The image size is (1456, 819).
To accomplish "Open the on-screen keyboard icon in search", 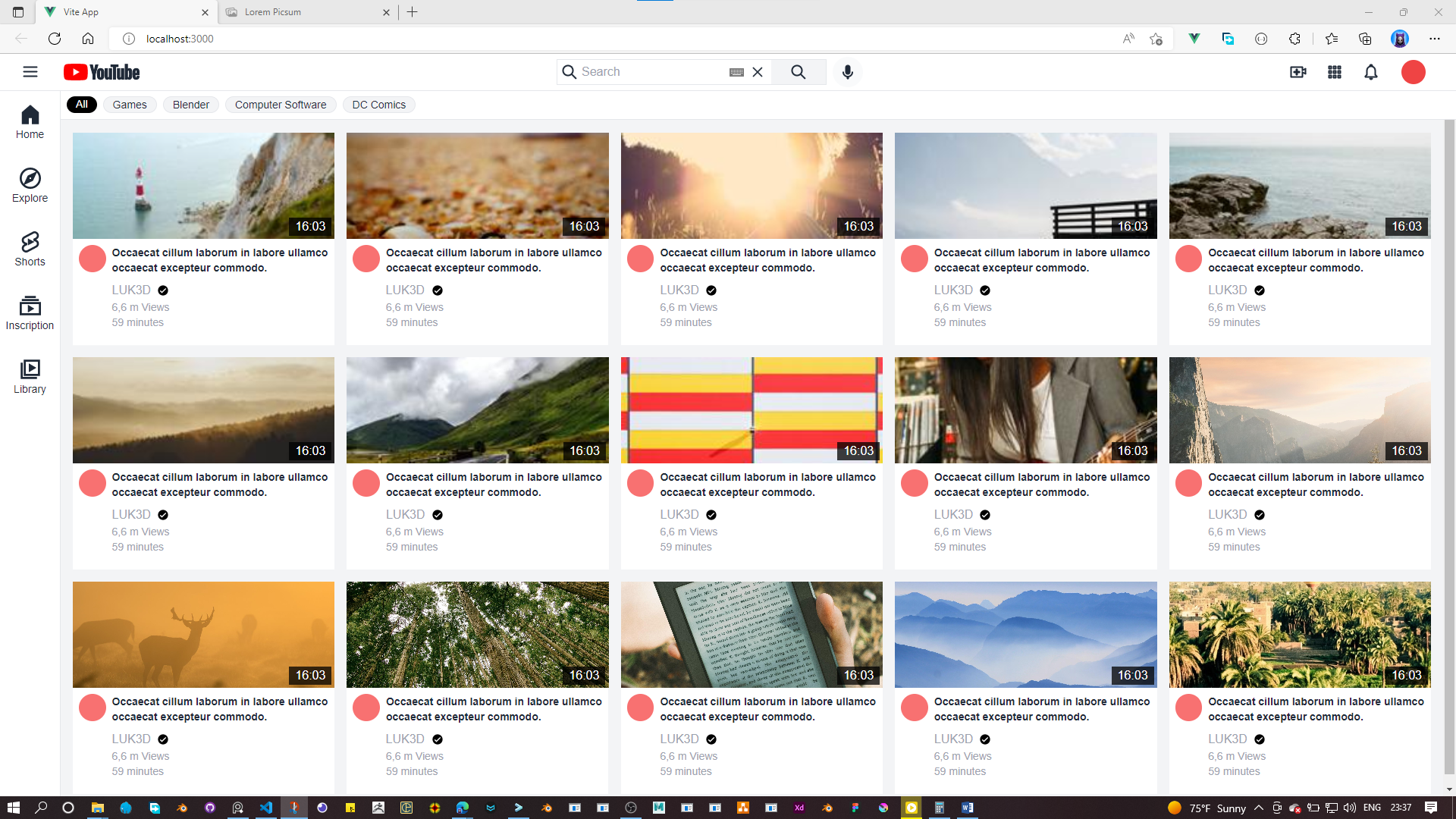I will click(x=736, y=72).
